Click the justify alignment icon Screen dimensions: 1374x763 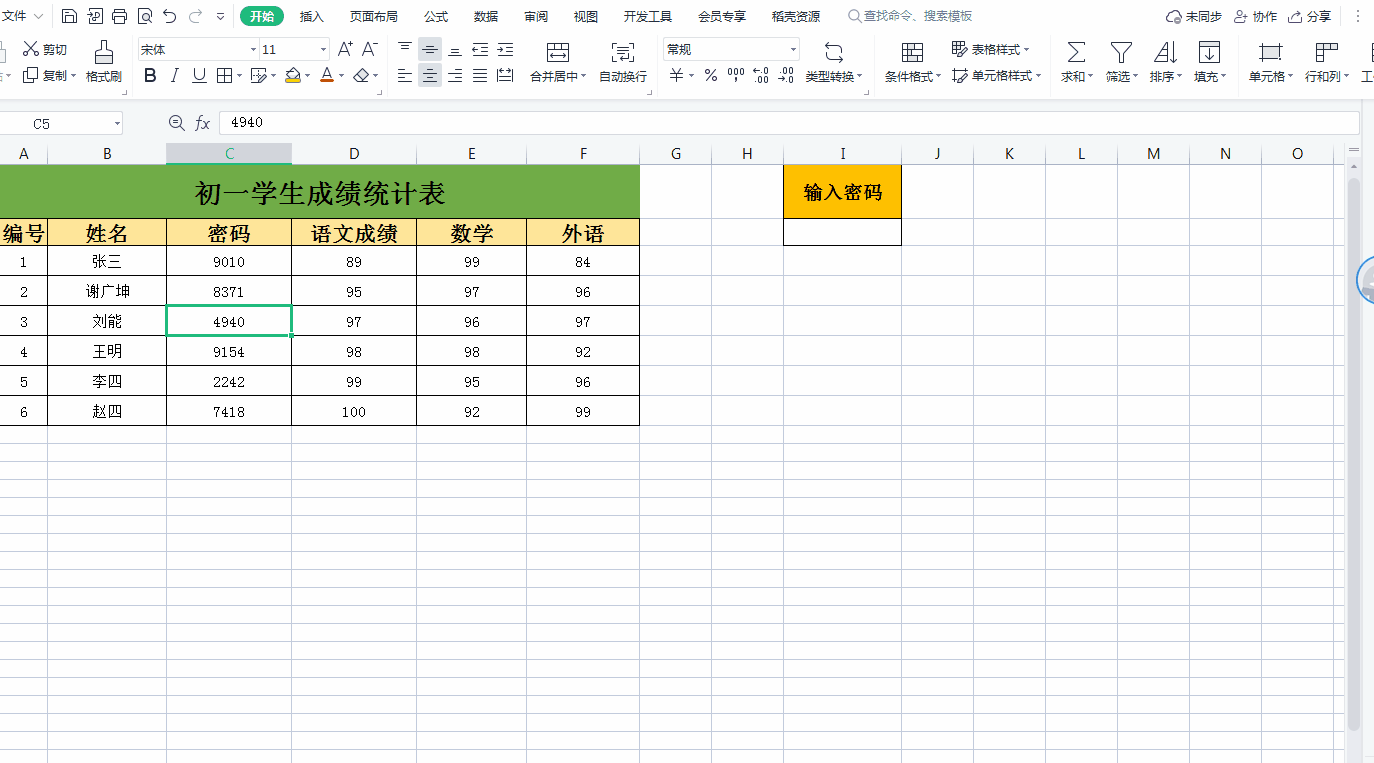point(480,75)
